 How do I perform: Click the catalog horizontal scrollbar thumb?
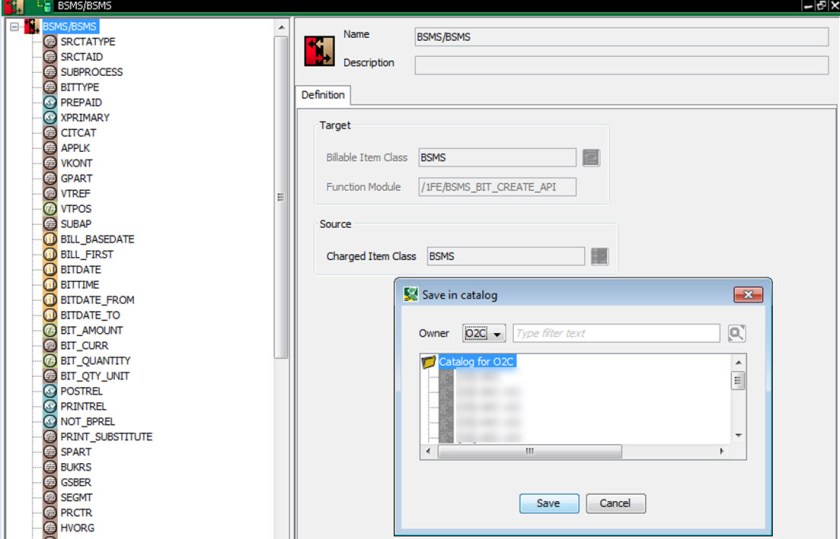click(x=530, y=451)
